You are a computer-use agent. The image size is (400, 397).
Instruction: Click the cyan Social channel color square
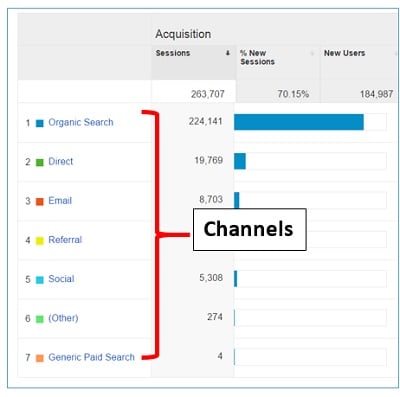click(x=40, y=280)
